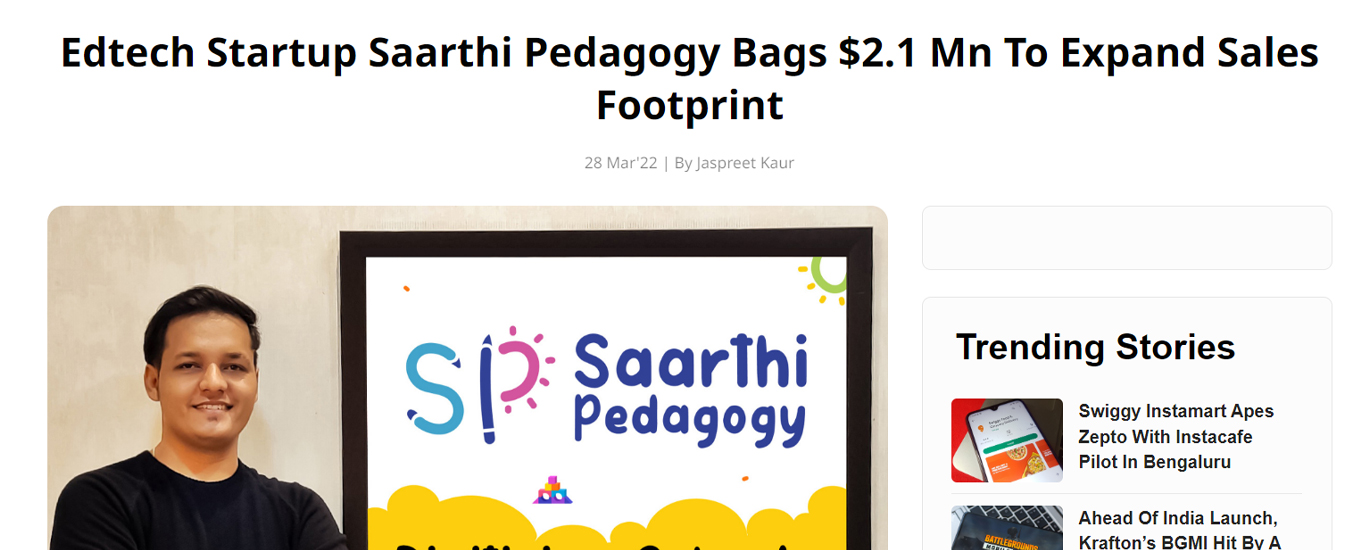The width and height of the screenshot is (1364, 550).
Task: Click the sun doodle icon in poster corner
Action: click(x=824, y=277)
